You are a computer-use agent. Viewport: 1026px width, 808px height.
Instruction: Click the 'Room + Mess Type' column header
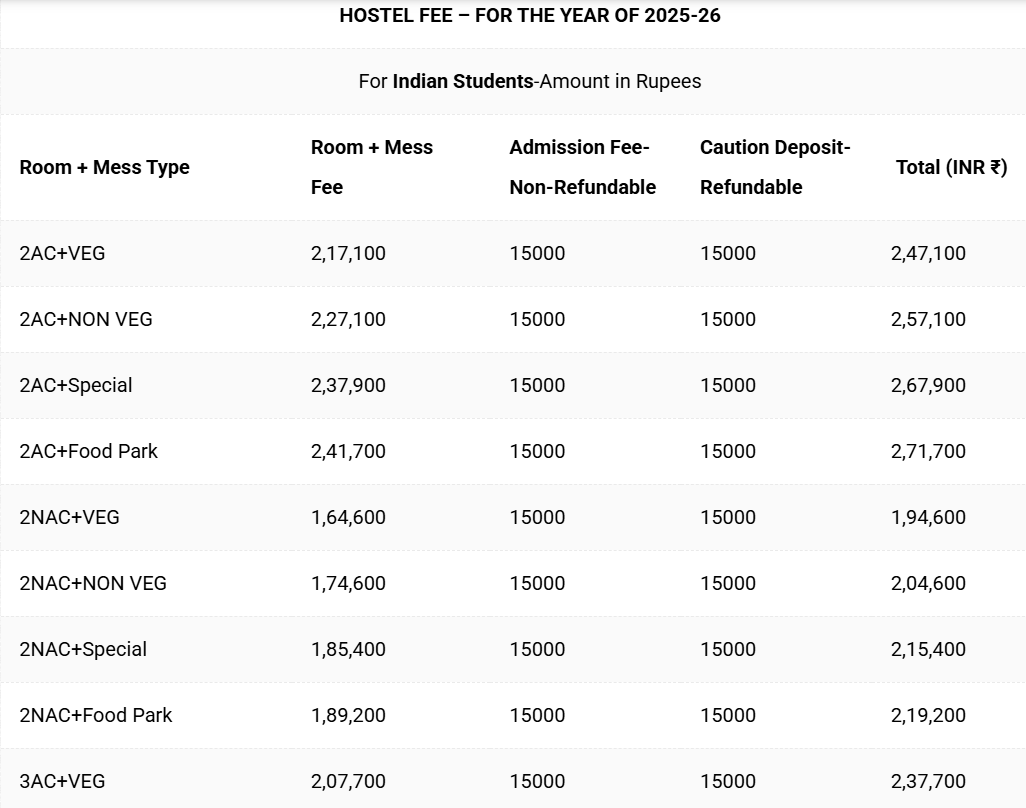click(x=105, y=167)
